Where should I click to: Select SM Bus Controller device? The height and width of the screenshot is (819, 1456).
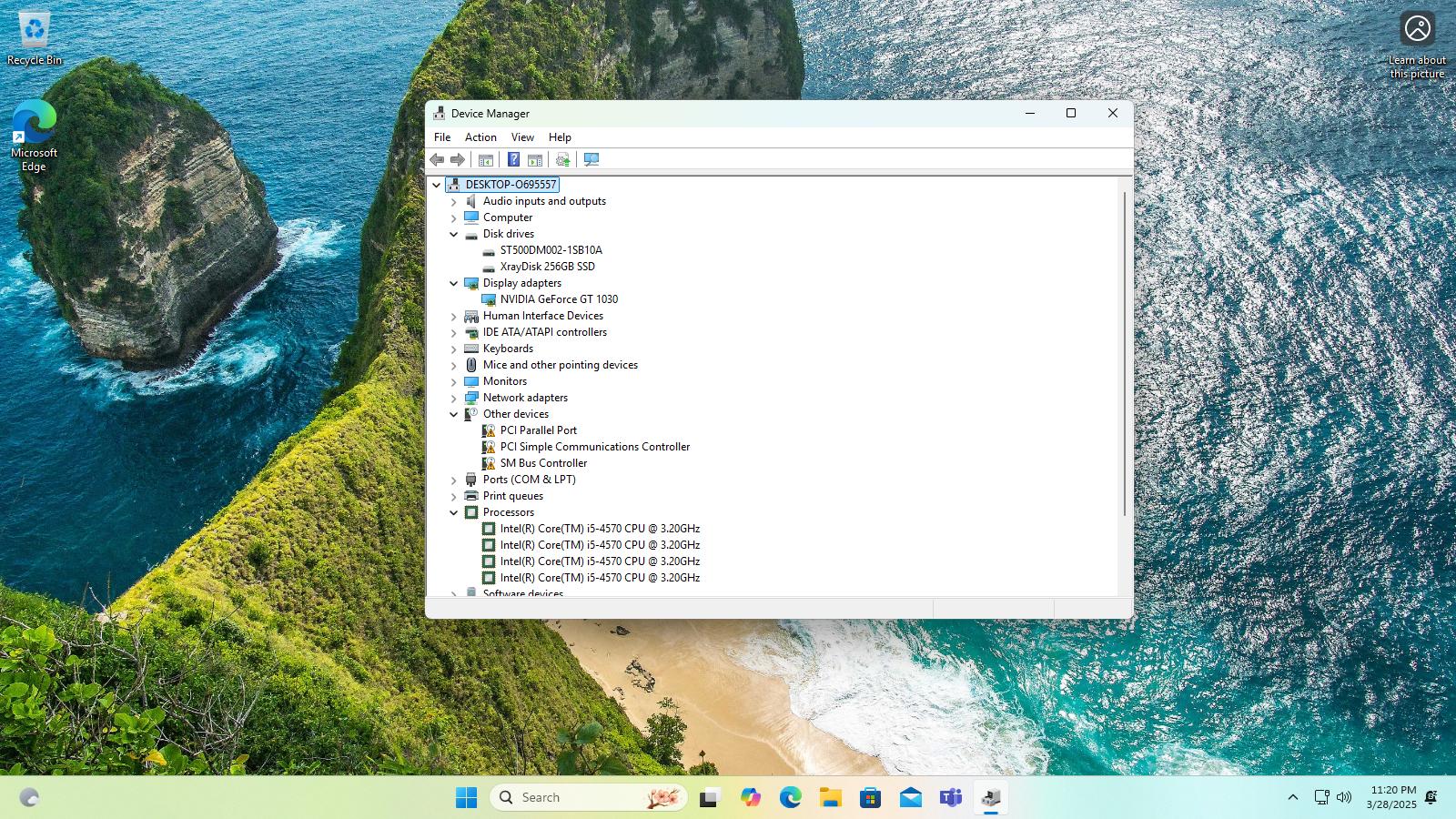542,463
